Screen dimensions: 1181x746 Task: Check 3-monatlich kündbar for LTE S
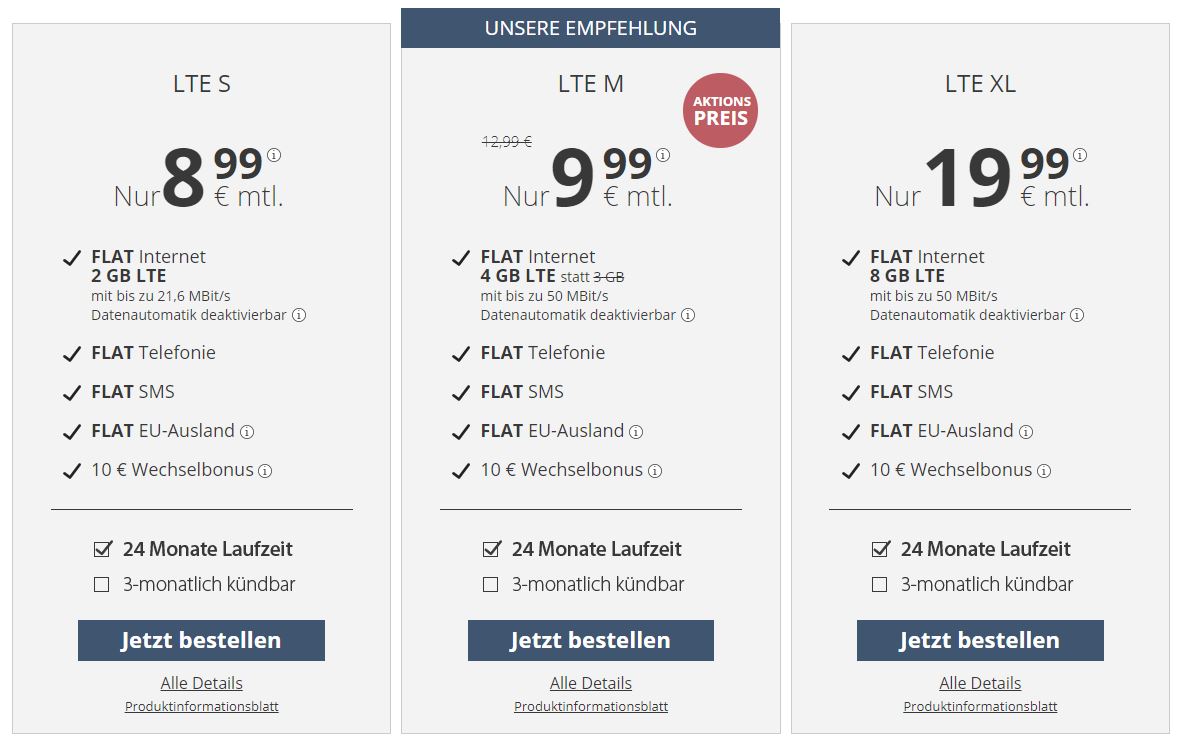(102, 585)
